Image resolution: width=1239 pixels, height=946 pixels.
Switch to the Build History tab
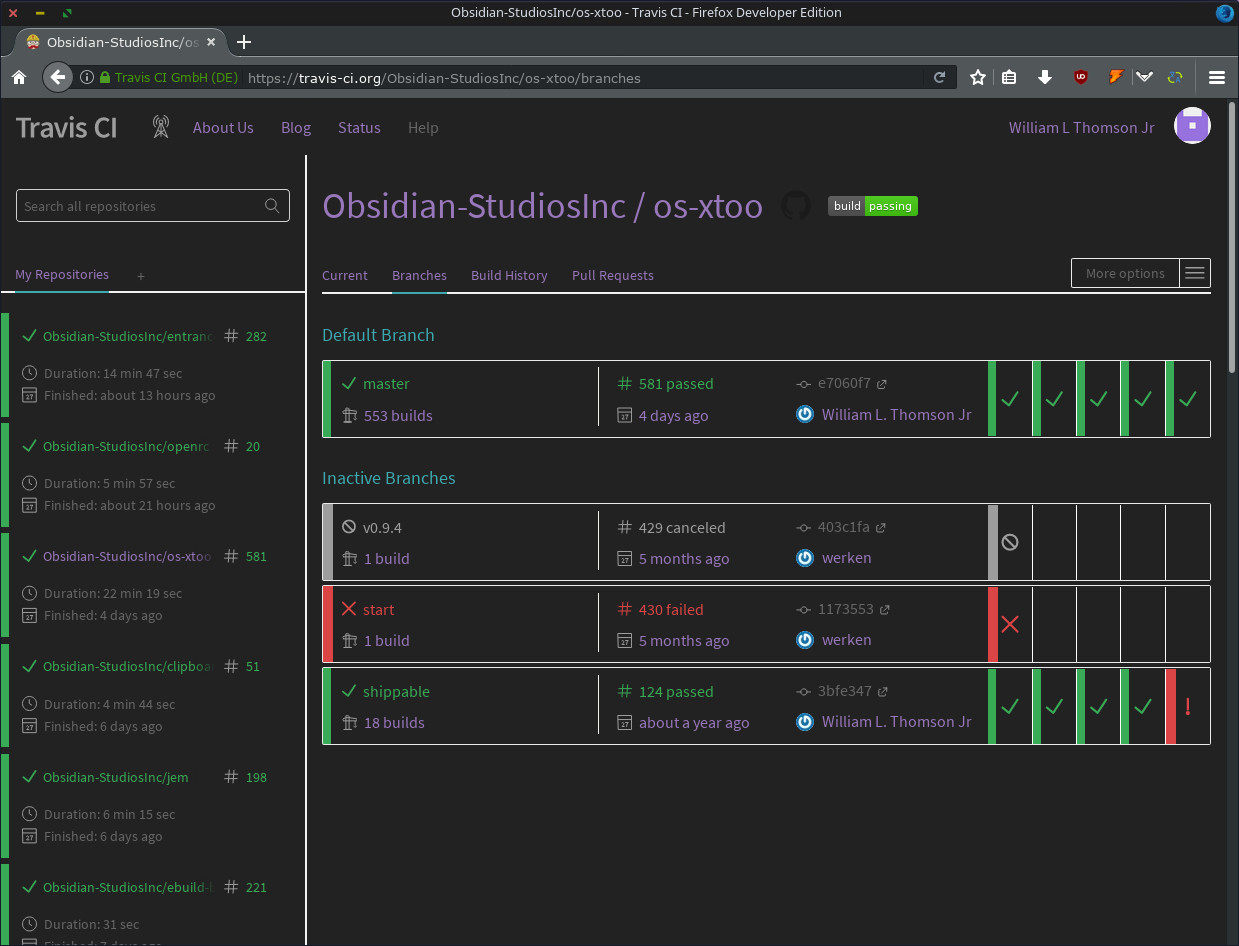pyautogui.click(x=509, y=275)
